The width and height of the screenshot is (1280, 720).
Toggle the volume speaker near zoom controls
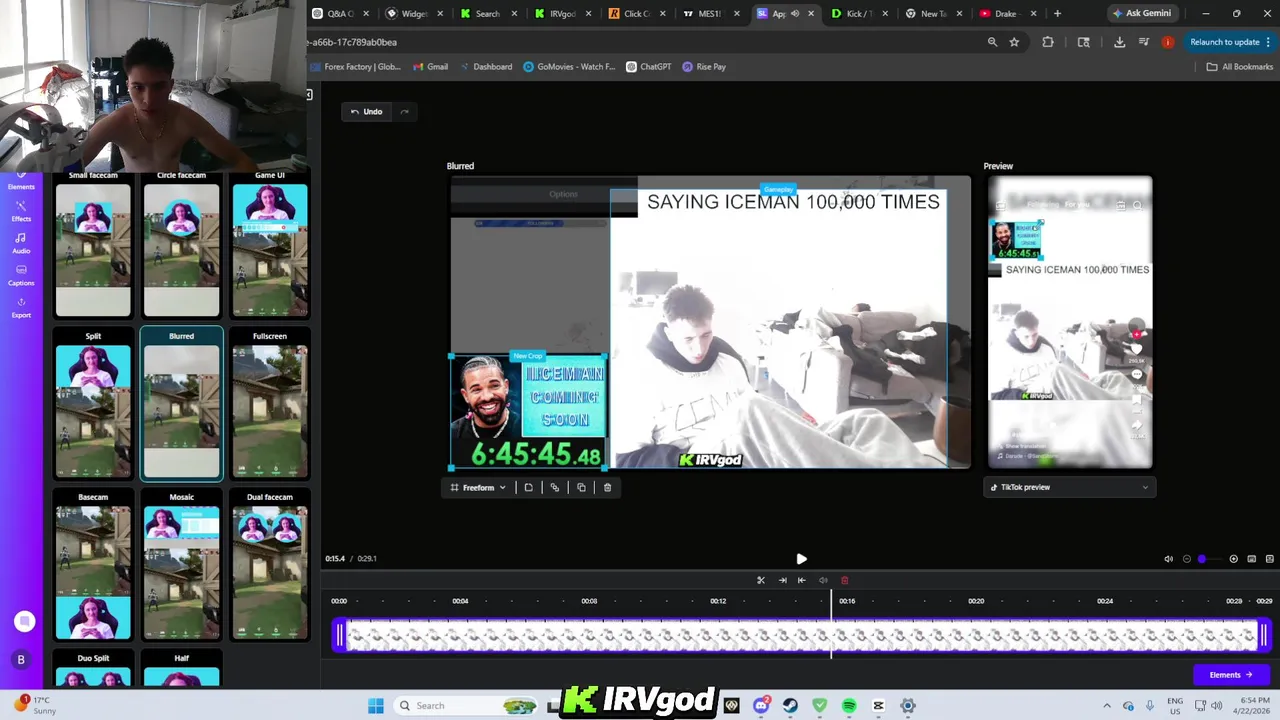[x=1168, y=559]
